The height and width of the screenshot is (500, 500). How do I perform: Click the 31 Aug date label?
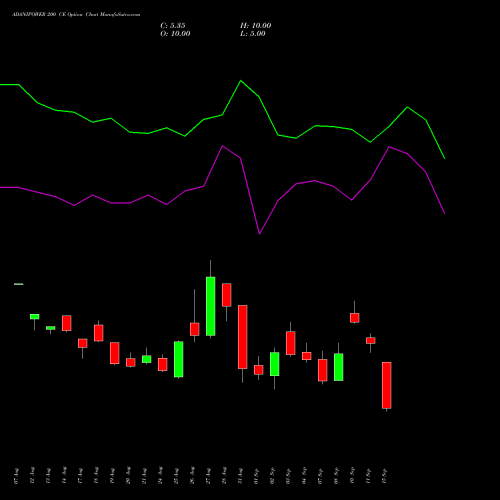click(240, 476)
